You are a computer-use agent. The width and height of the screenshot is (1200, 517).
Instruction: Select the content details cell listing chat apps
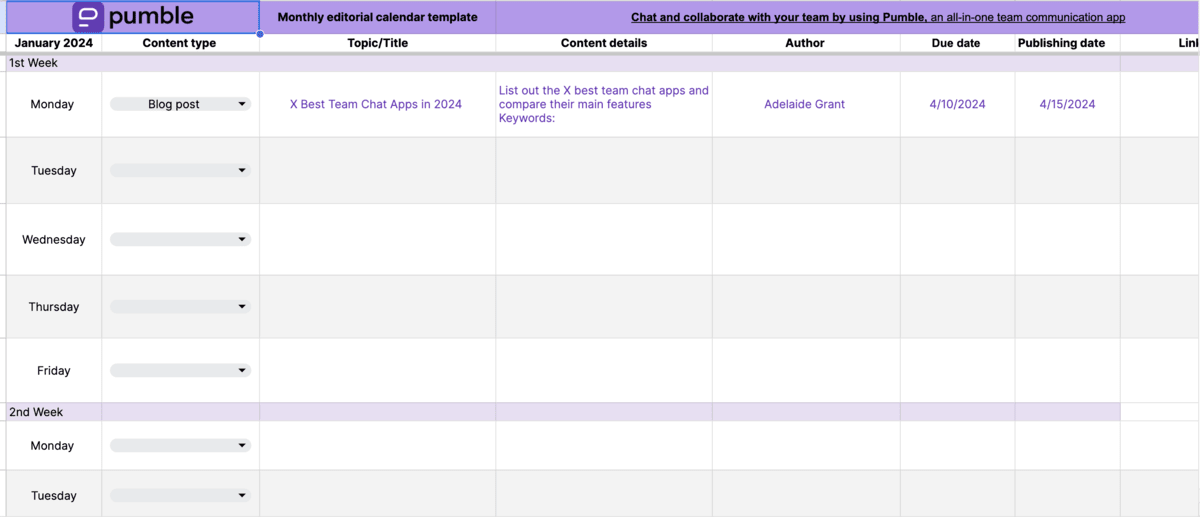point(604,104)
